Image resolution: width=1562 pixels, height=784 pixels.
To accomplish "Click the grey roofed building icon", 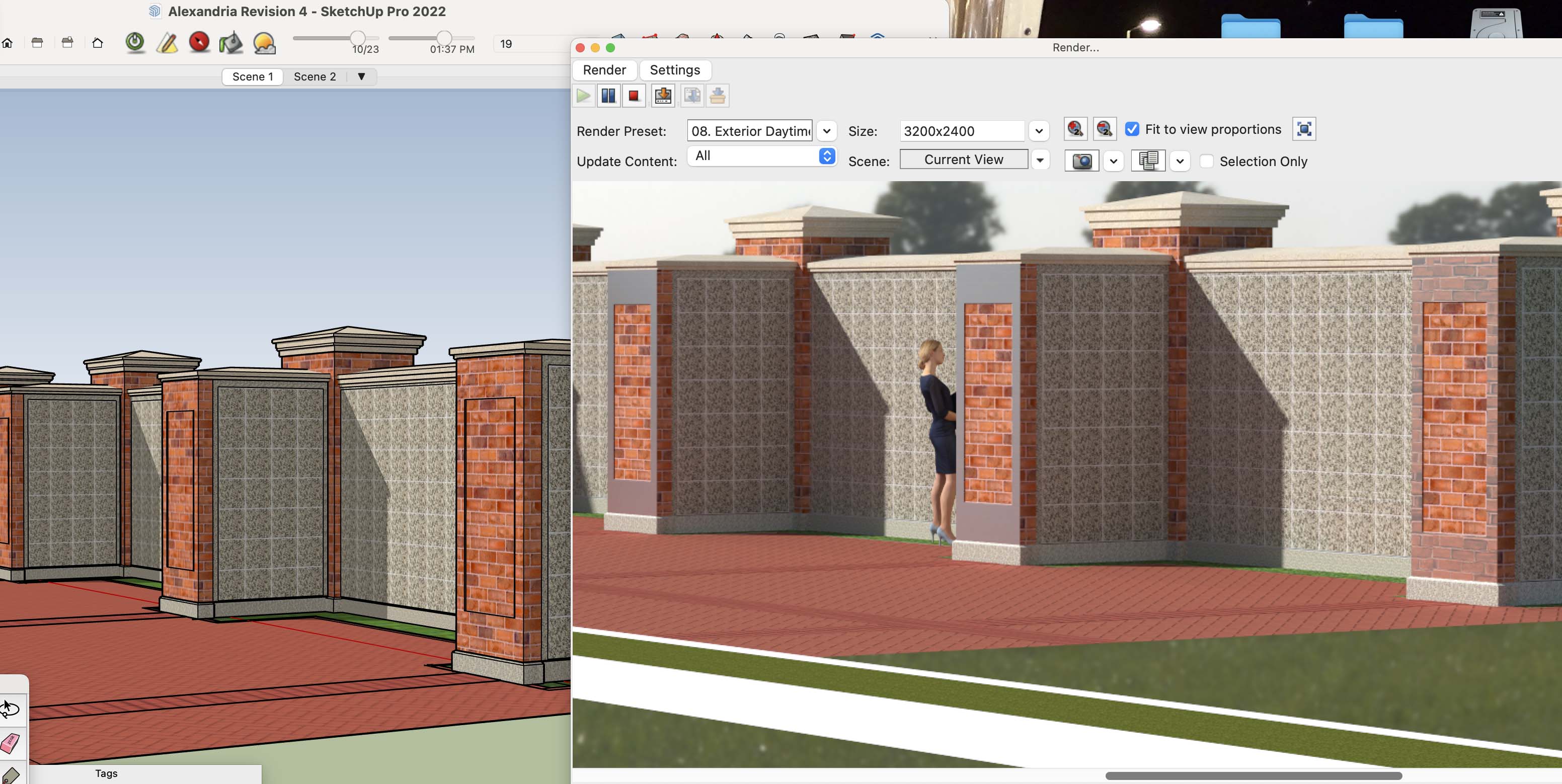I will (37, 43).
